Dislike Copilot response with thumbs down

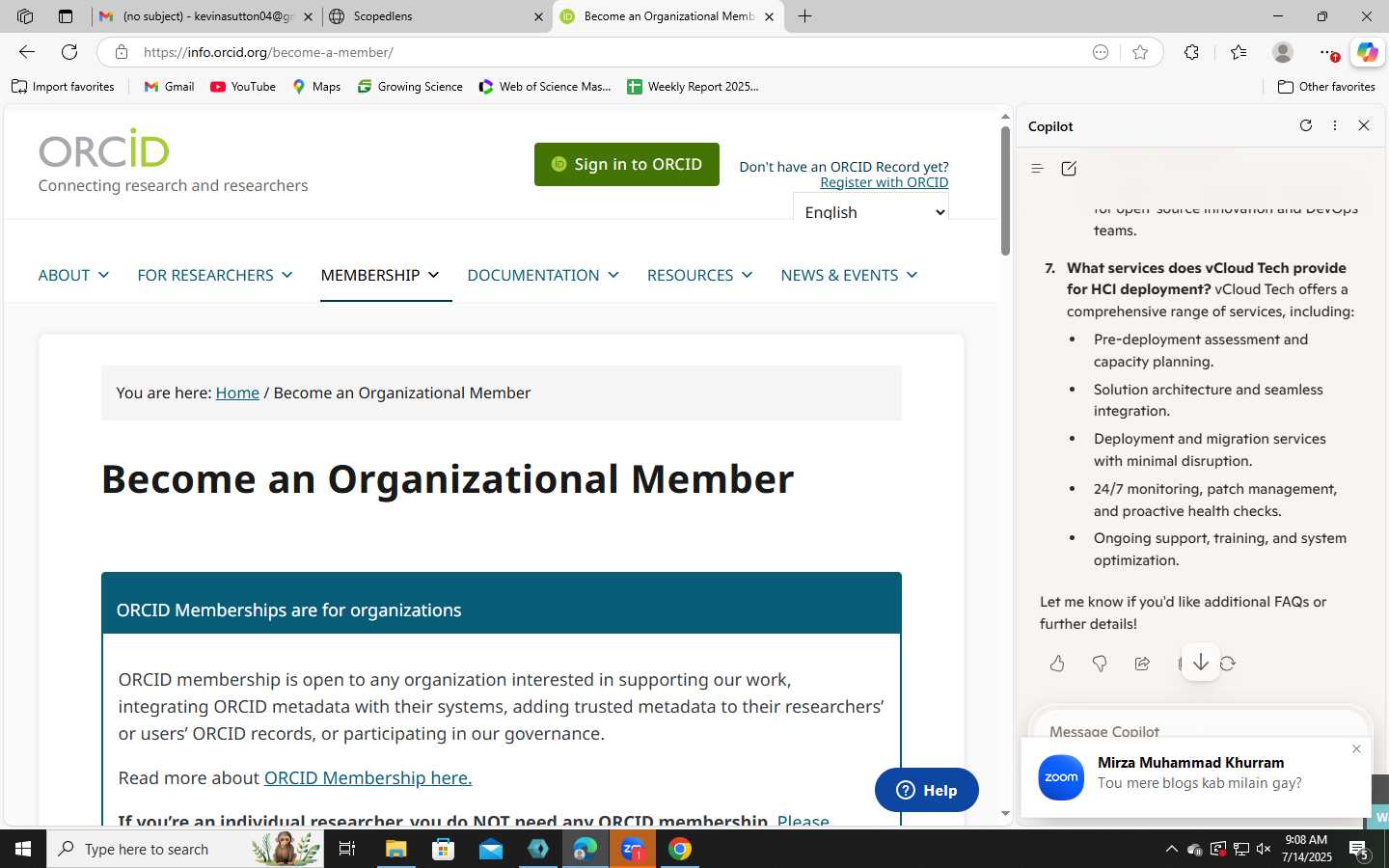1100,664
